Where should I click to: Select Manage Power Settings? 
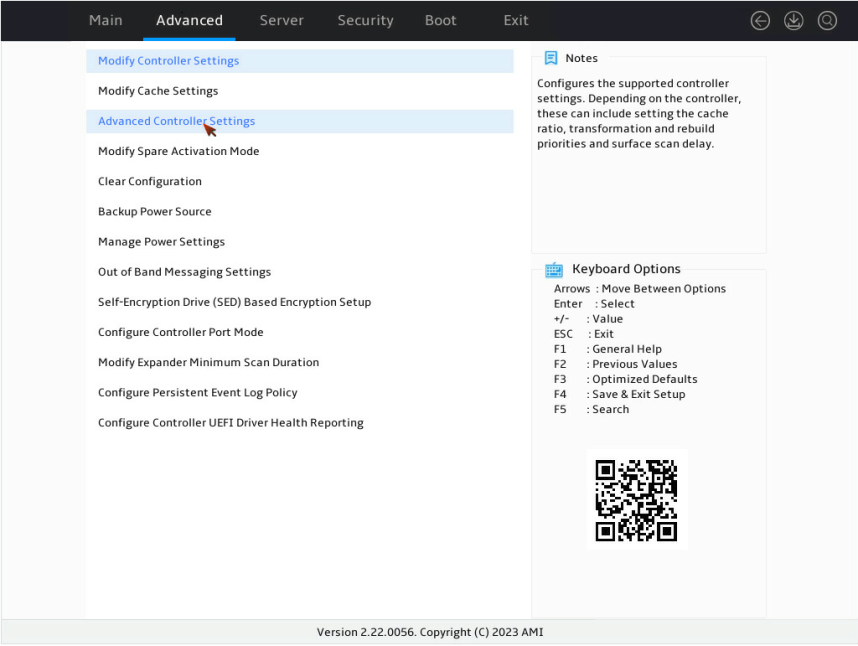point(300,242)
